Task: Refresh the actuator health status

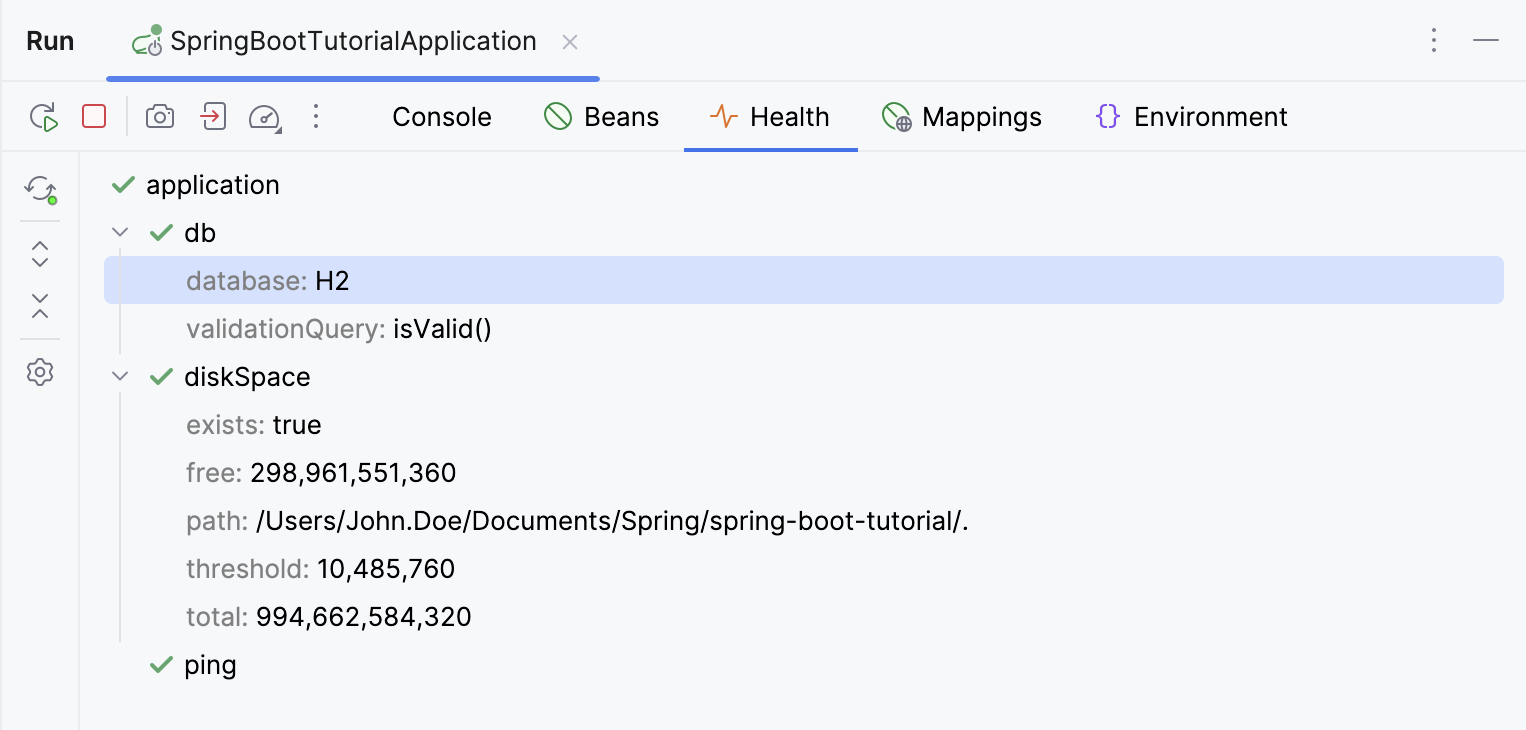Action: [x=40, y=190]
